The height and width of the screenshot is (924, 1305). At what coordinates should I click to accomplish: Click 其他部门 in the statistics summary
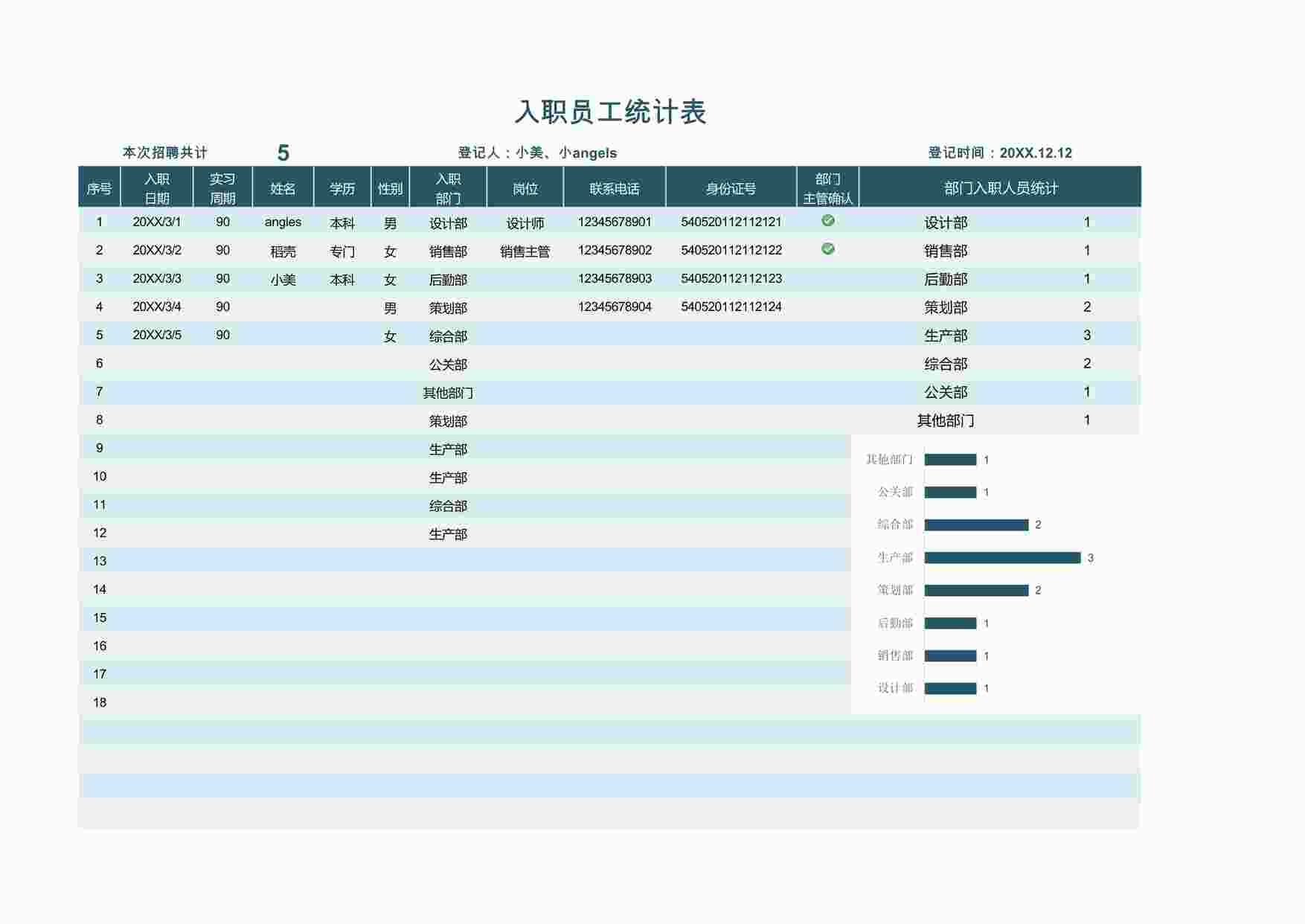pos(946,420)
